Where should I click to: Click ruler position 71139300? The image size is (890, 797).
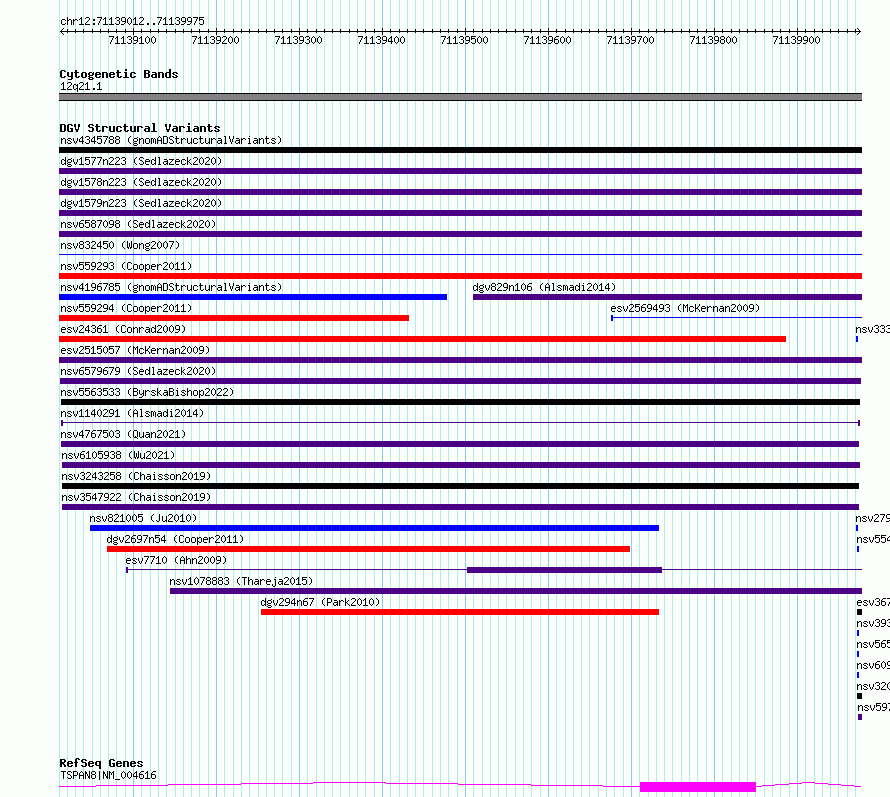point(298,40)
